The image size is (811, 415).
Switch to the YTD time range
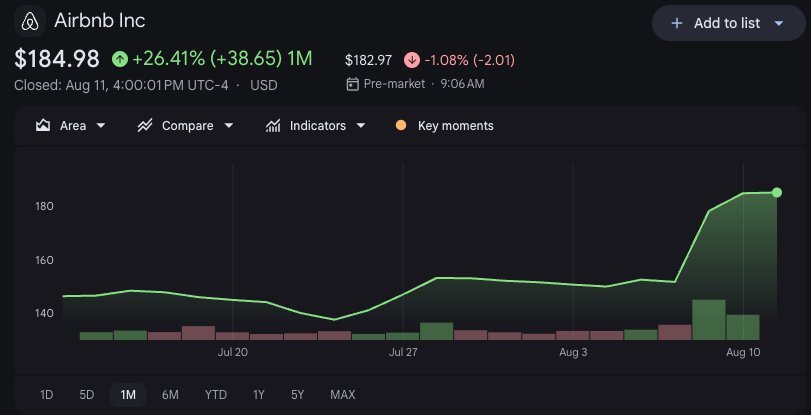coord(216,395)
